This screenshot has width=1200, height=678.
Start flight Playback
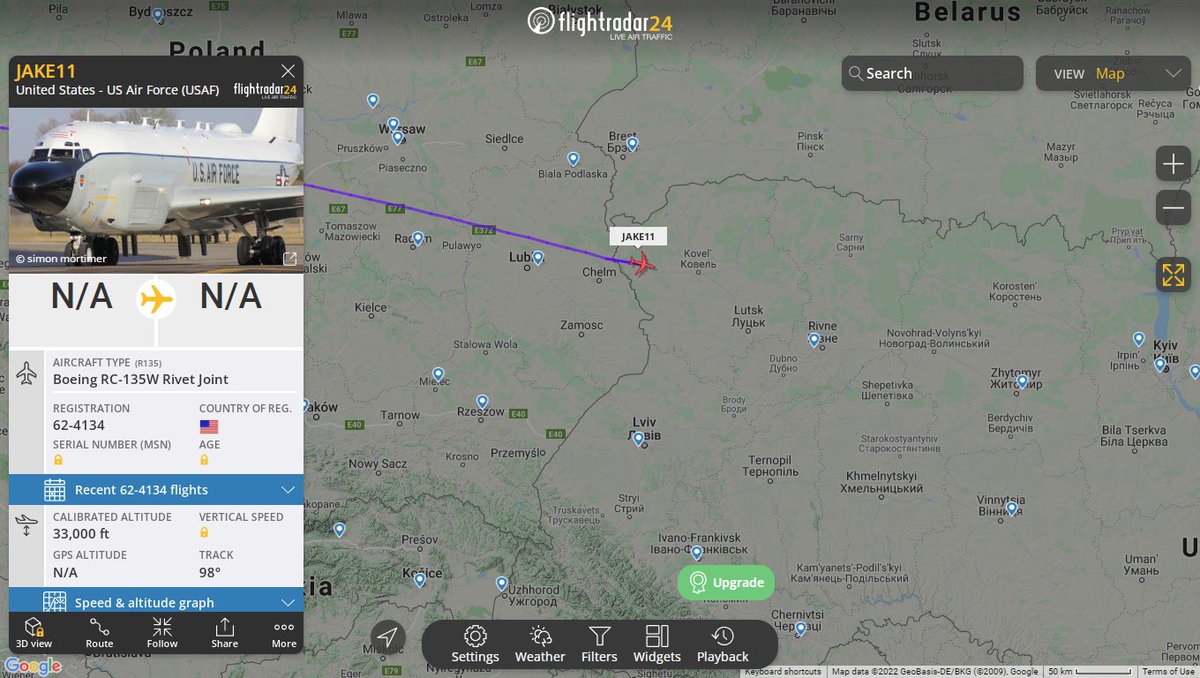point(722,644)
